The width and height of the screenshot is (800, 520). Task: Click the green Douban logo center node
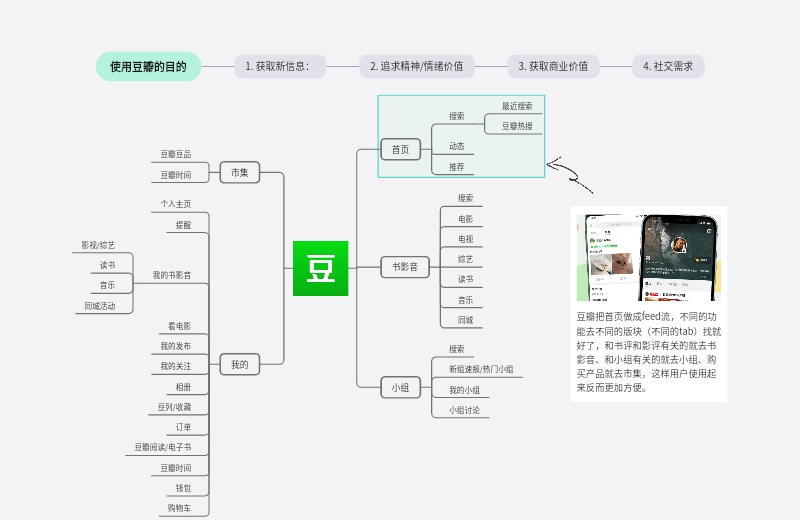click(320, 268)
